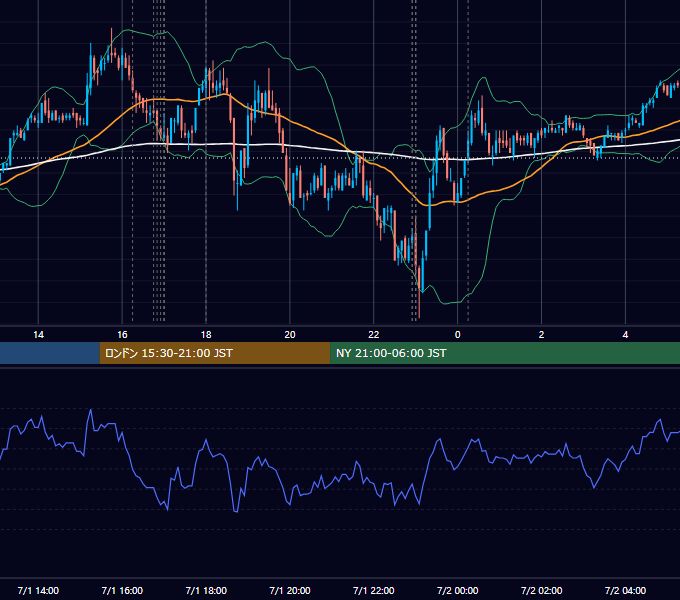Click the hour label 18 on upper axis

[x=206, y=335]
